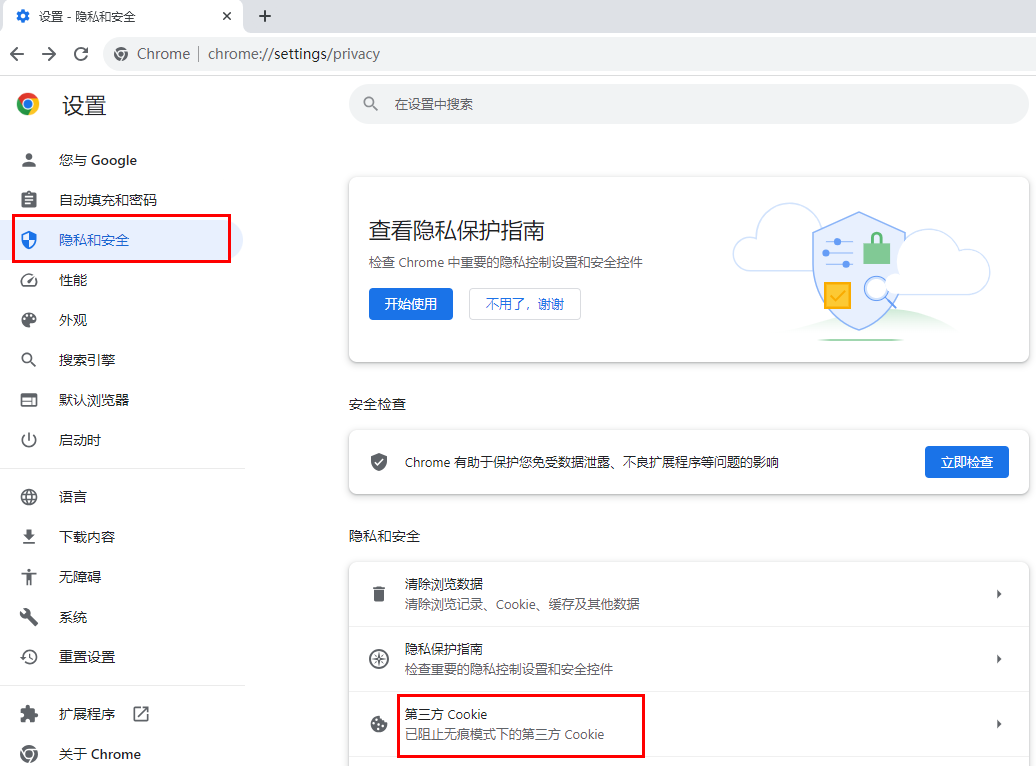Click the external link icon beside 扩展程序

(141, 714)
